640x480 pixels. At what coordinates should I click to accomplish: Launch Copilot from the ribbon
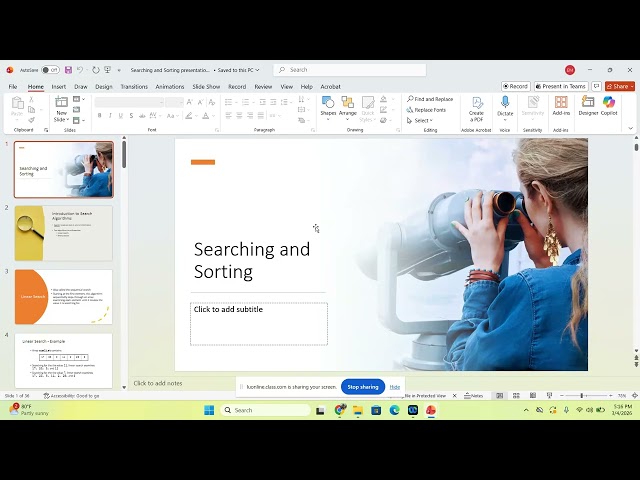click(609, 105)
